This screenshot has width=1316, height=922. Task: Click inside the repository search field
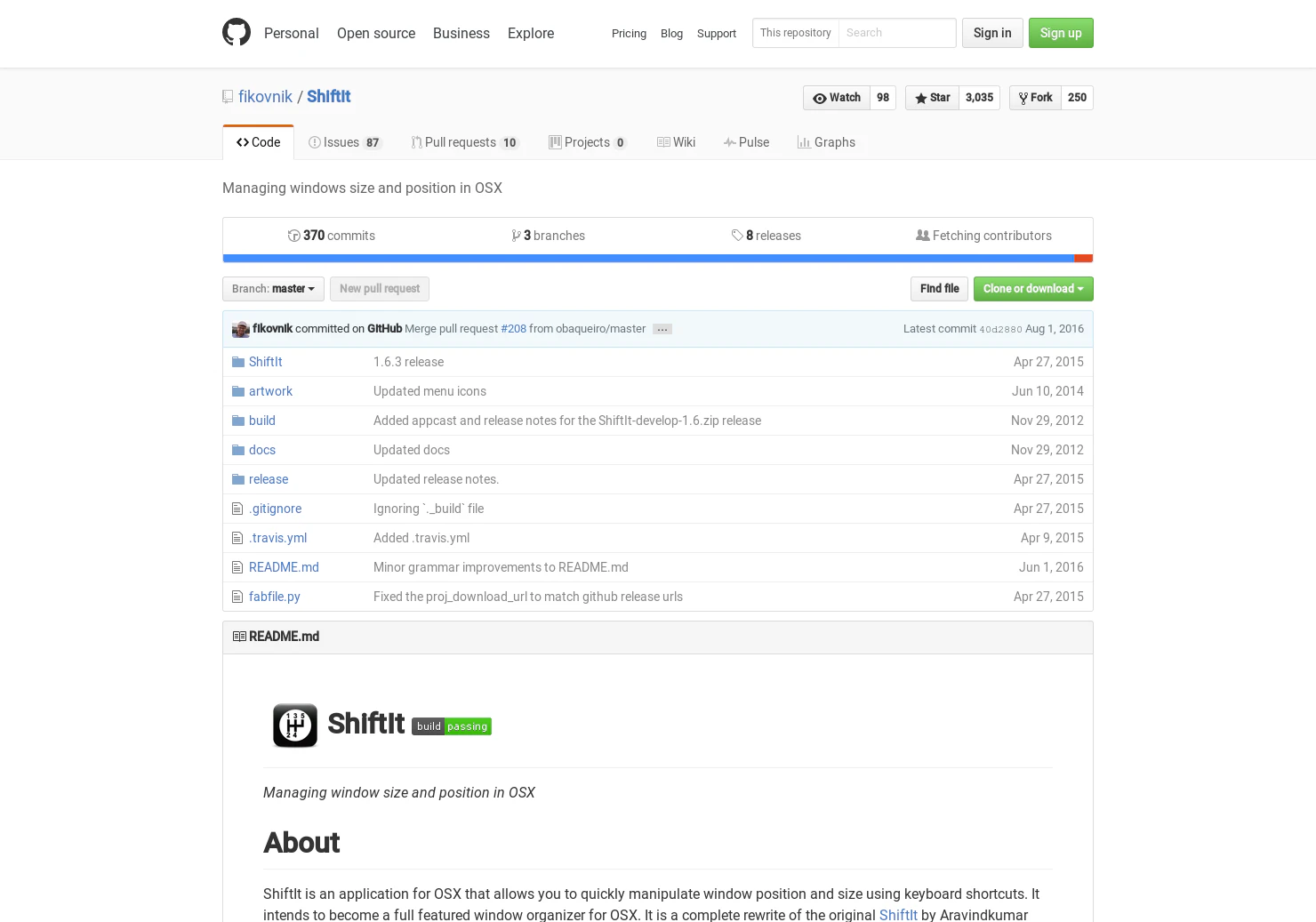897,33
